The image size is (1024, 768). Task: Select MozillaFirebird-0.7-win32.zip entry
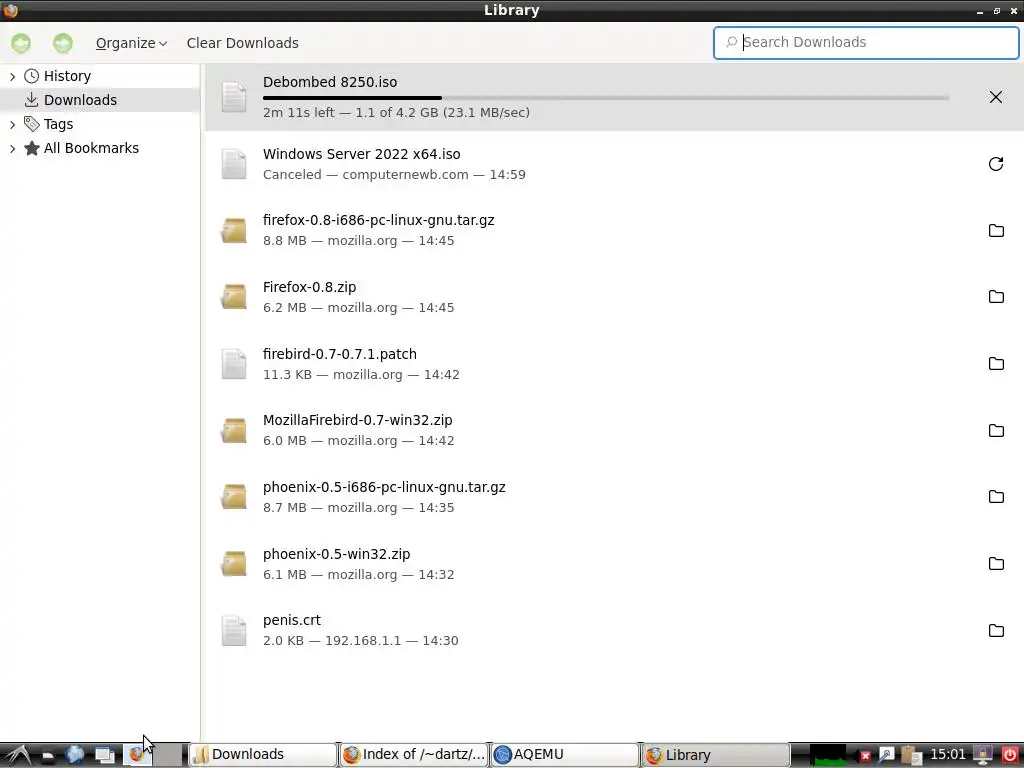614,430
